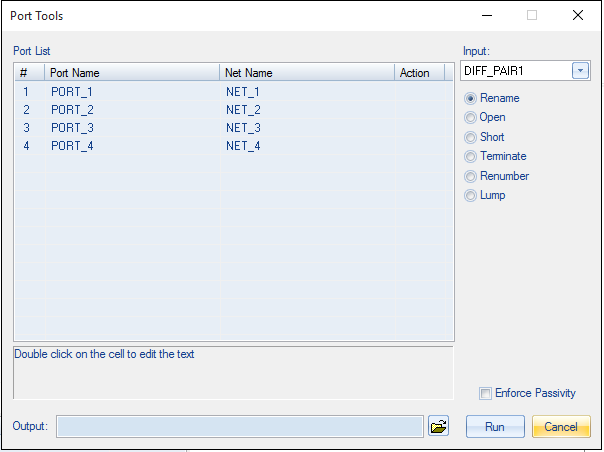Image resolution: width=604 pixels, height=452 pixels.
Task: Choose the Renumber radio option
Action: [x=471, y=176]
